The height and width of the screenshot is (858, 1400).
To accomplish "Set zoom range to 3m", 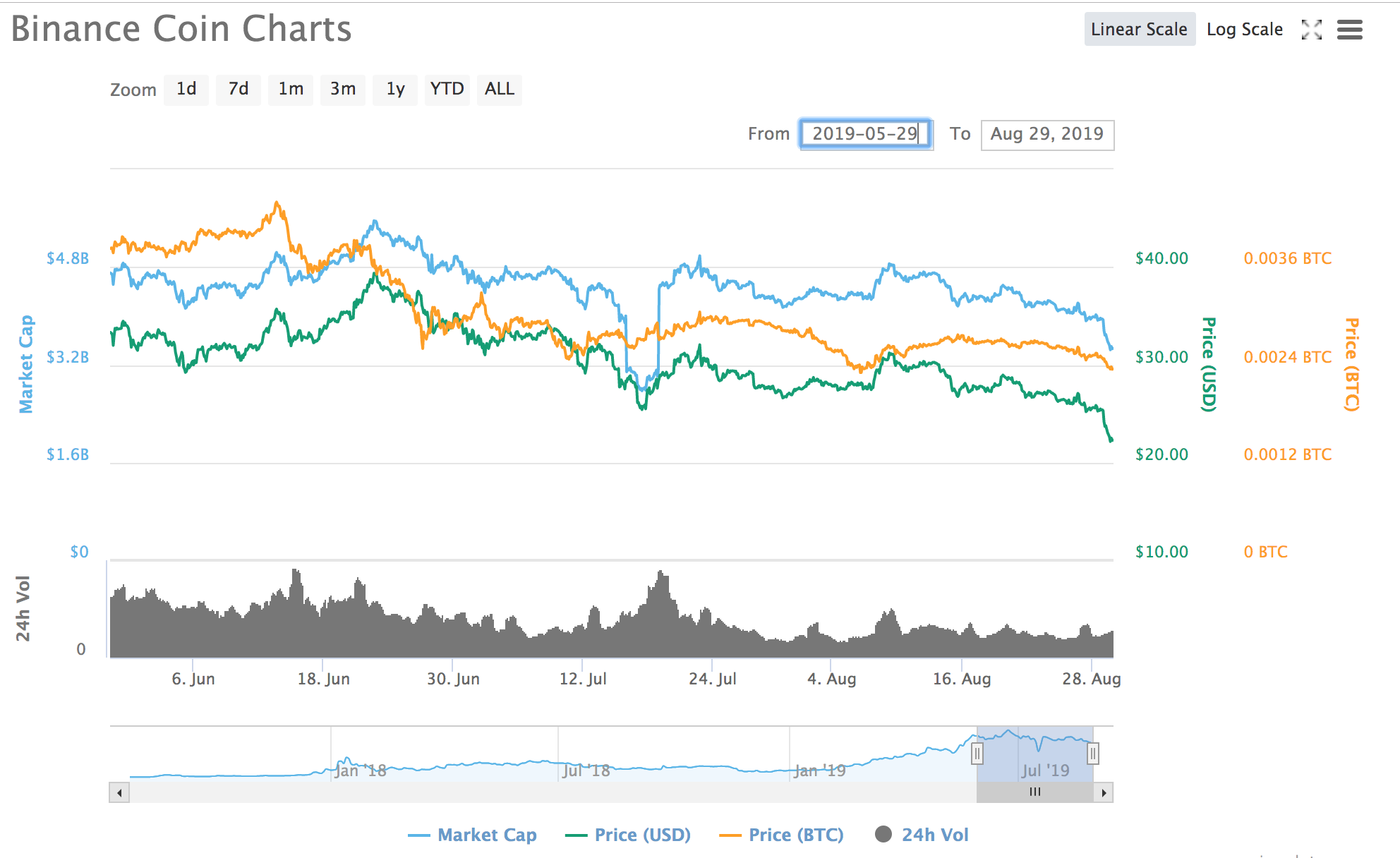I will pyautogui.click(x=343, y=89).
